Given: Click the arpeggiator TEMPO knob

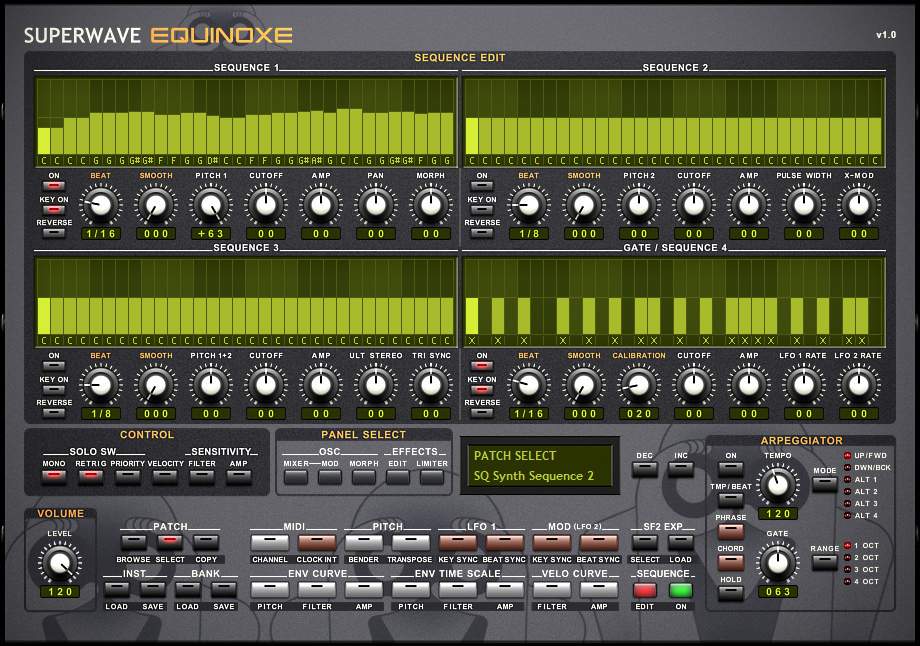Looking at the screenshot, I should pos(777,486).
